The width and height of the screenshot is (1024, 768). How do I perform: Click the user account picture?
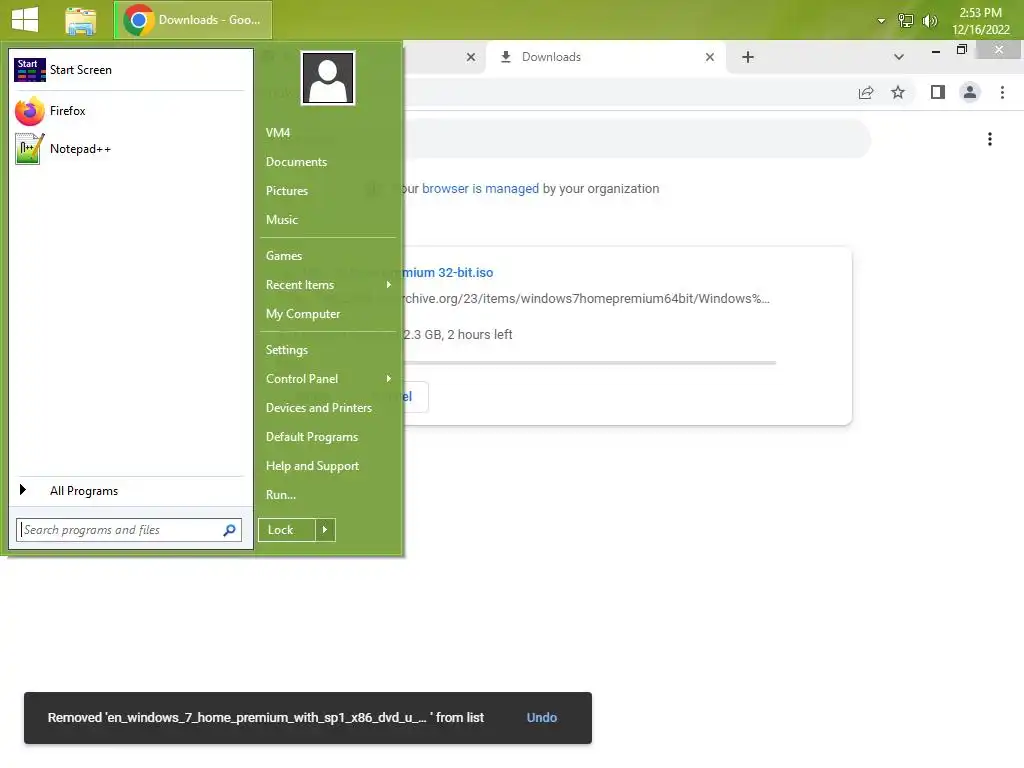point(328,78)
